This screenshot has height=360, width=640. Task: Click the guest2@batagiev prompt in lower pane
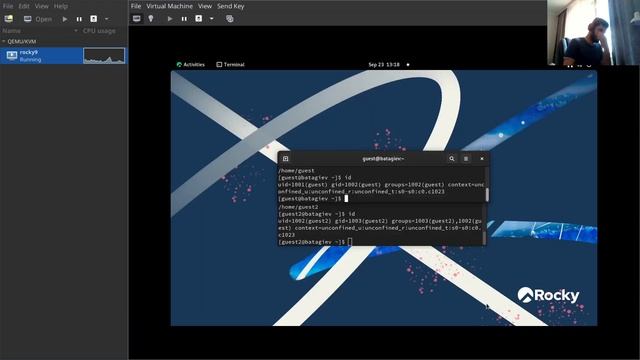(311, 242)
